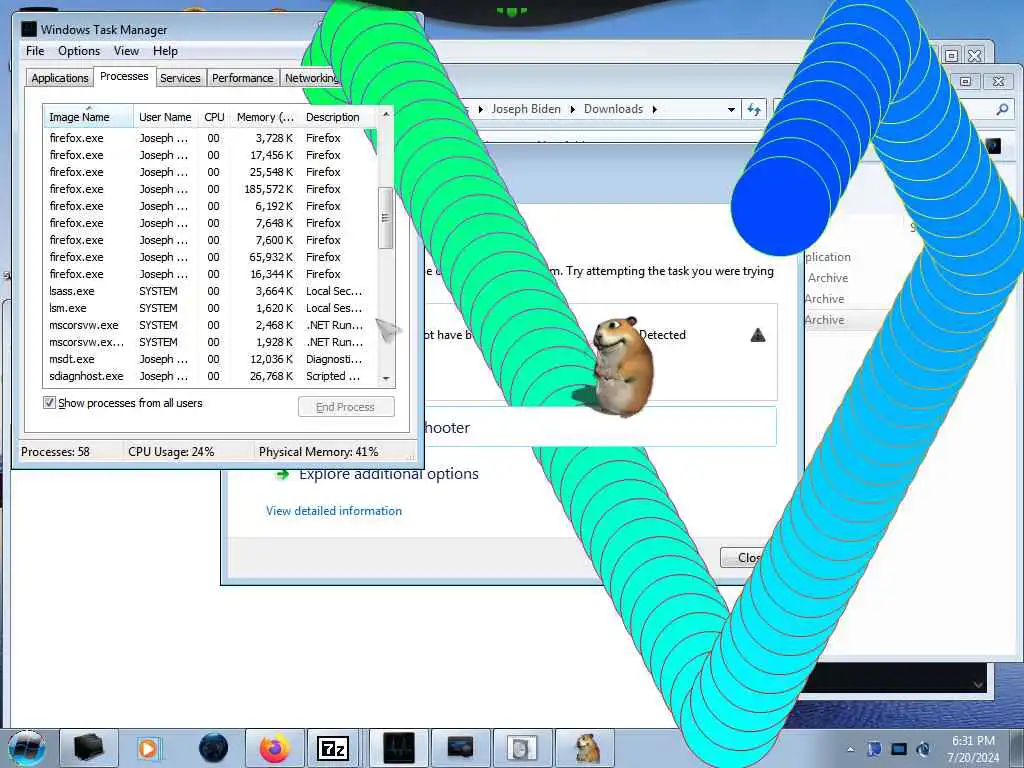Select the lsm.exe process row
This screenshot has height=768, width=1024.
pos(210,308)
